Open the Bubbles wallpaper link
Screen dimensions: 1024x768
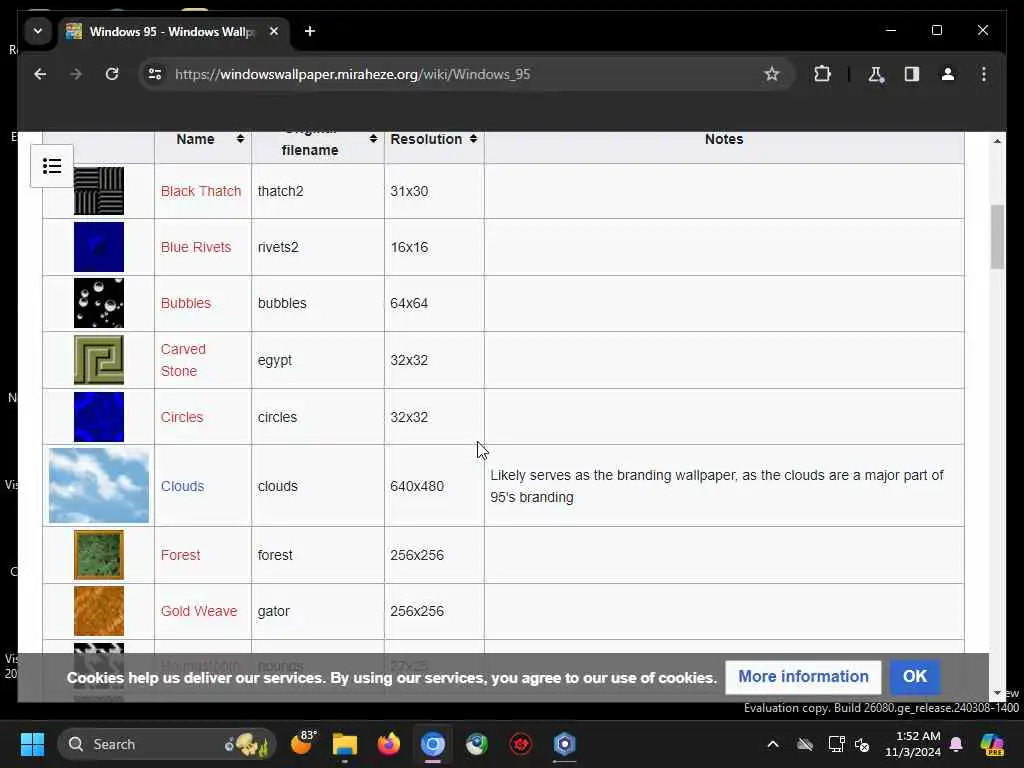(186, 304)
